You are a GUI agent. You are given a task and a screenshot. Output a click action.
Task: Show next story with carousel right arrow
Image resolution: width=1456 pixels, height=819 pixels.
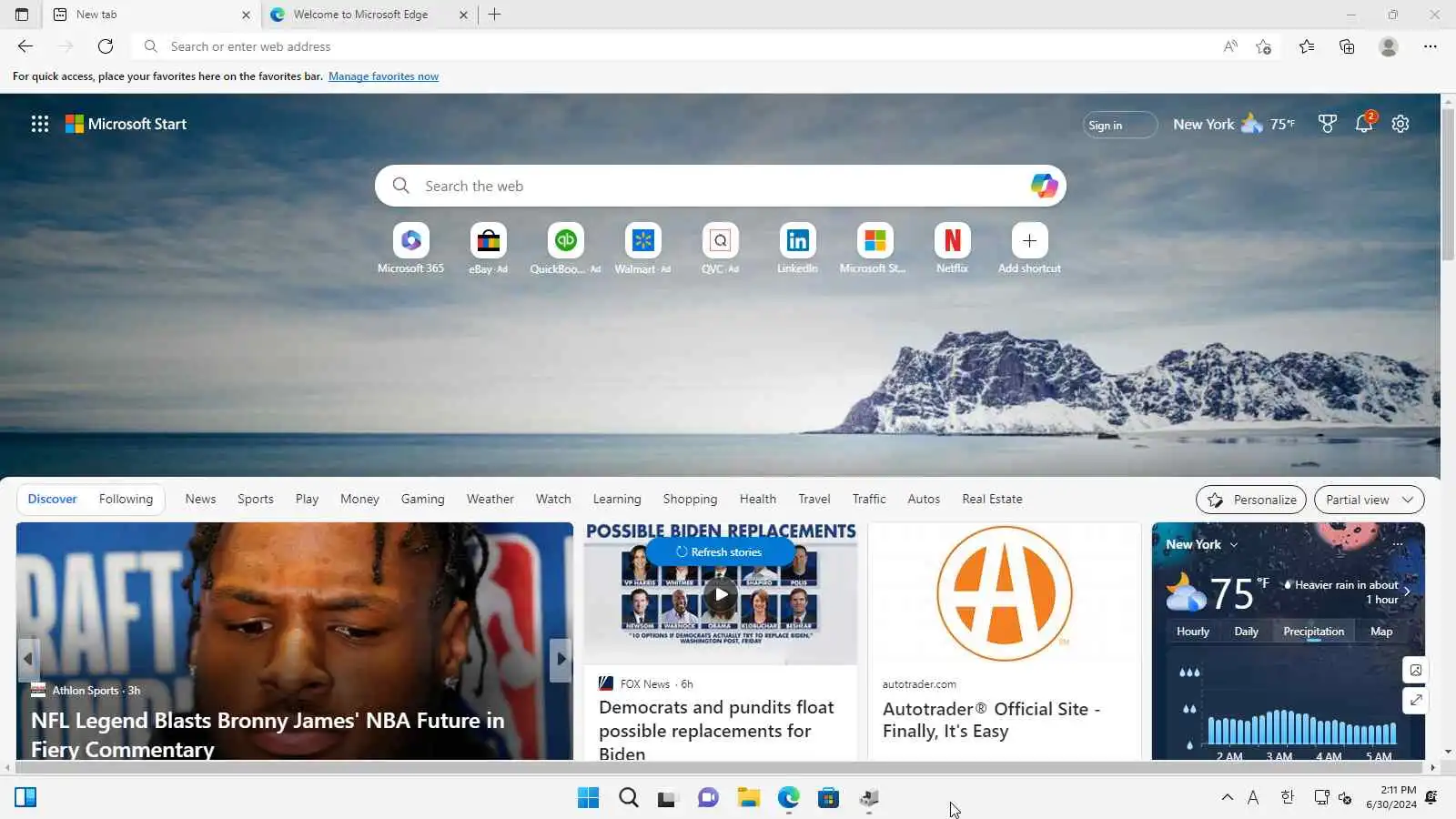pyautogui.click(x=561, y=659)
